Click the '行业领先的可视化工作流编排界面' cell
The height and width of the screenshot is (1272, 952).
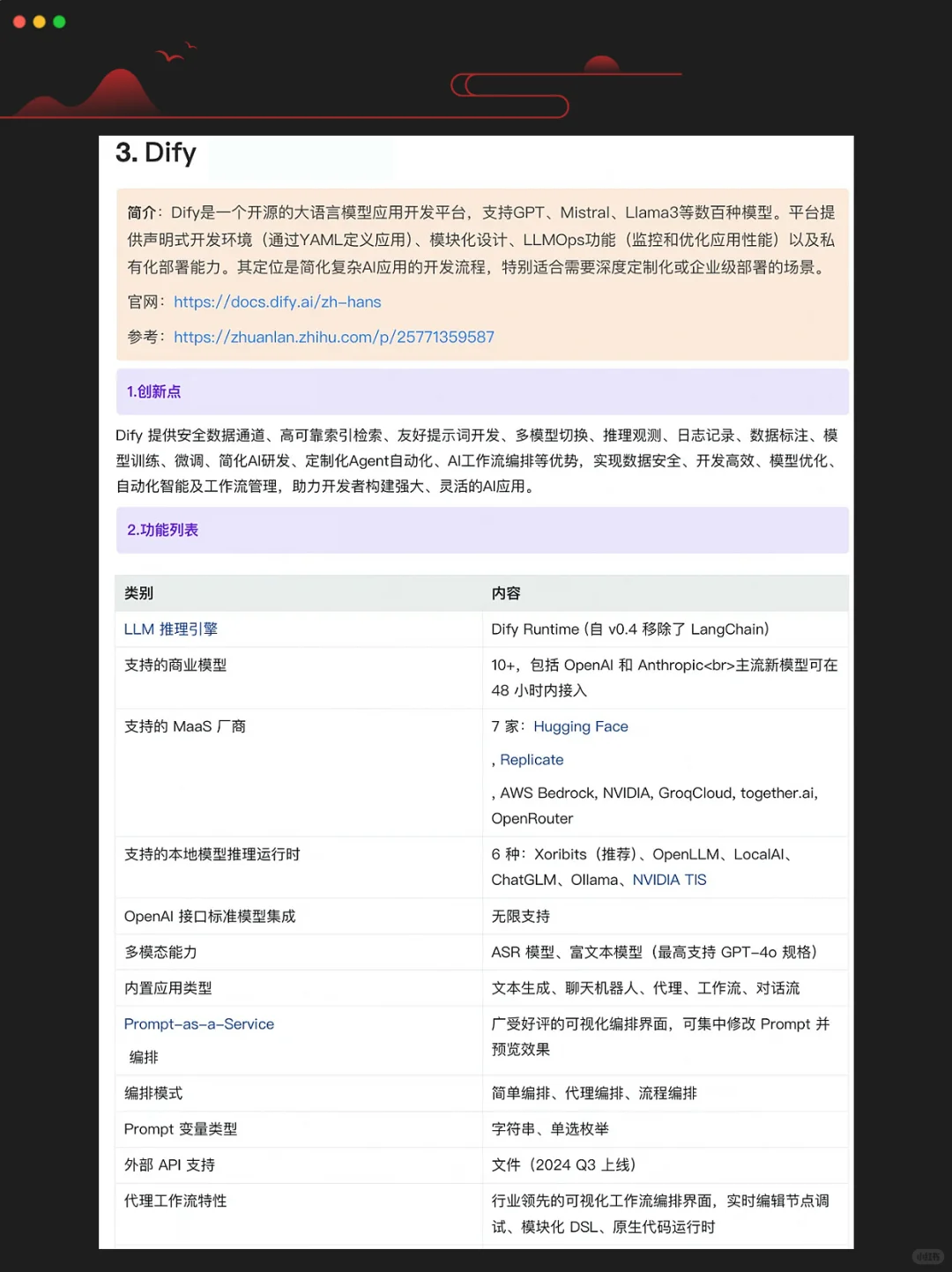[666, 1214]
